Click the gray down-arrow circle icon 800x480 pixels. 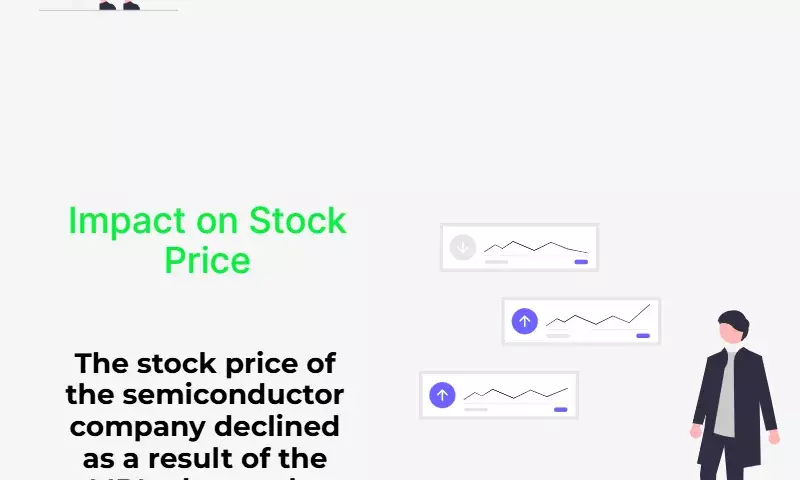click(x=463, y=247)
